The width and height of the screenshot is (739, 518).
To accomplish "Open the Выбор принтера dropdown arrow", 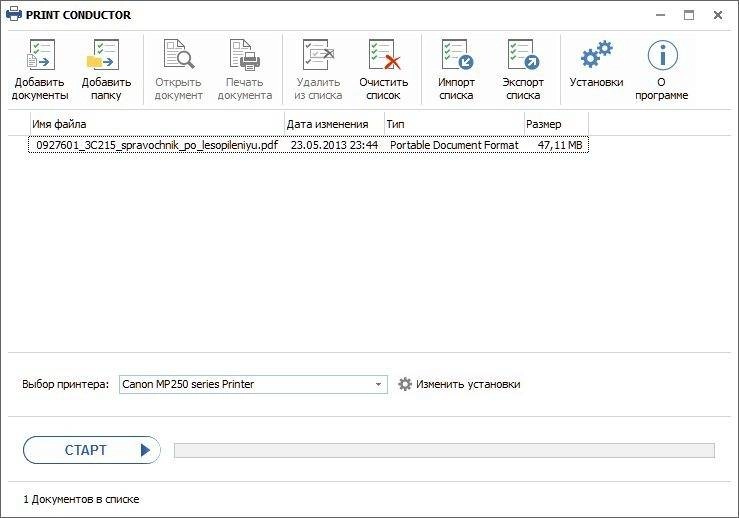I will (378, 385).
